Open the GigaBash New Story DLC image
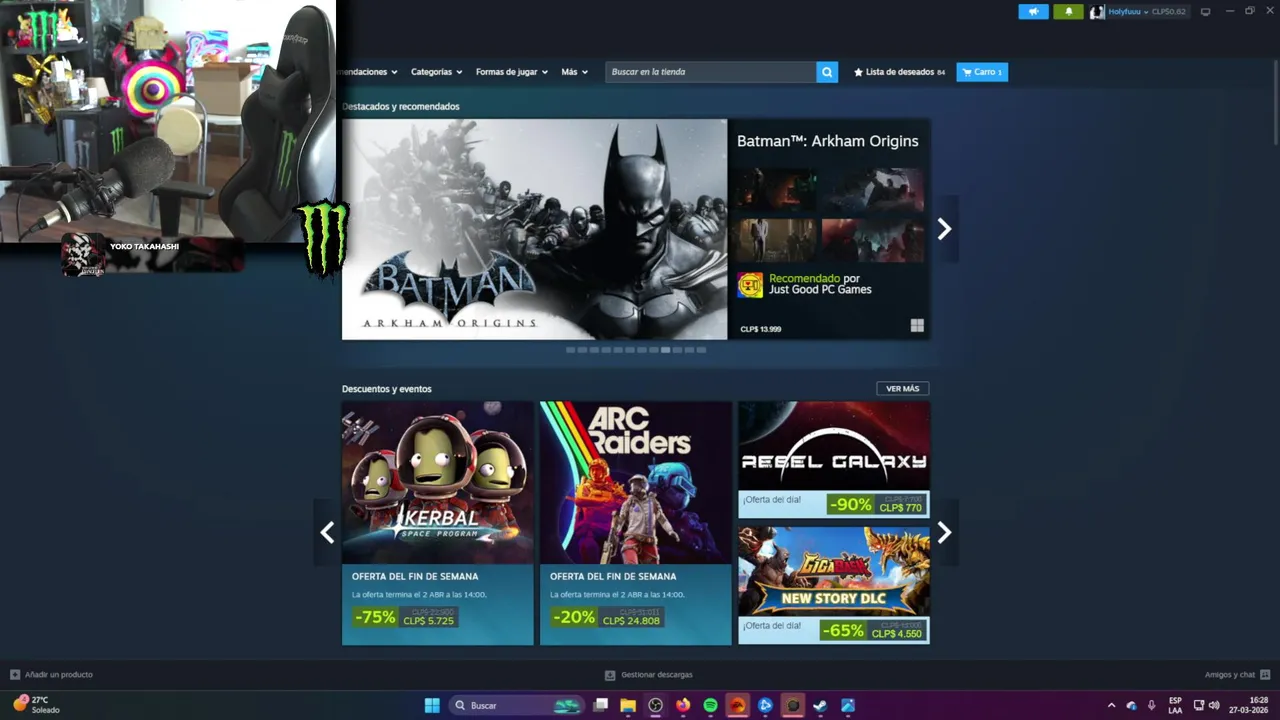The width and height of the screenshot is (1280, 720). point(834,572)
